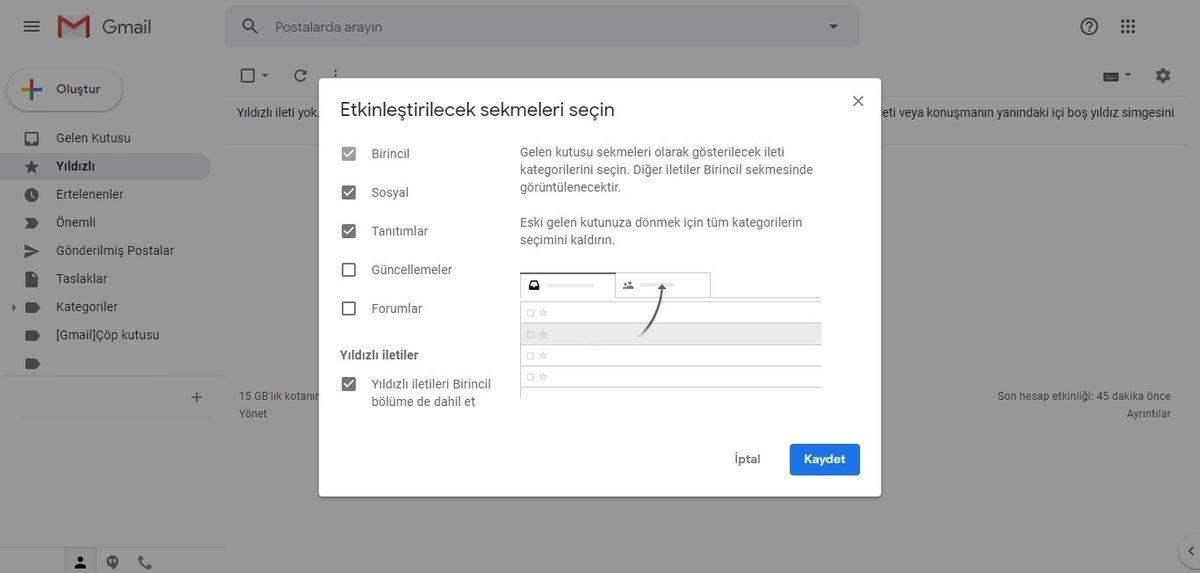Open the Hangouts conversations bubble icon
The height and width of the screenshot is (573, 1200).
pos(112,562)
